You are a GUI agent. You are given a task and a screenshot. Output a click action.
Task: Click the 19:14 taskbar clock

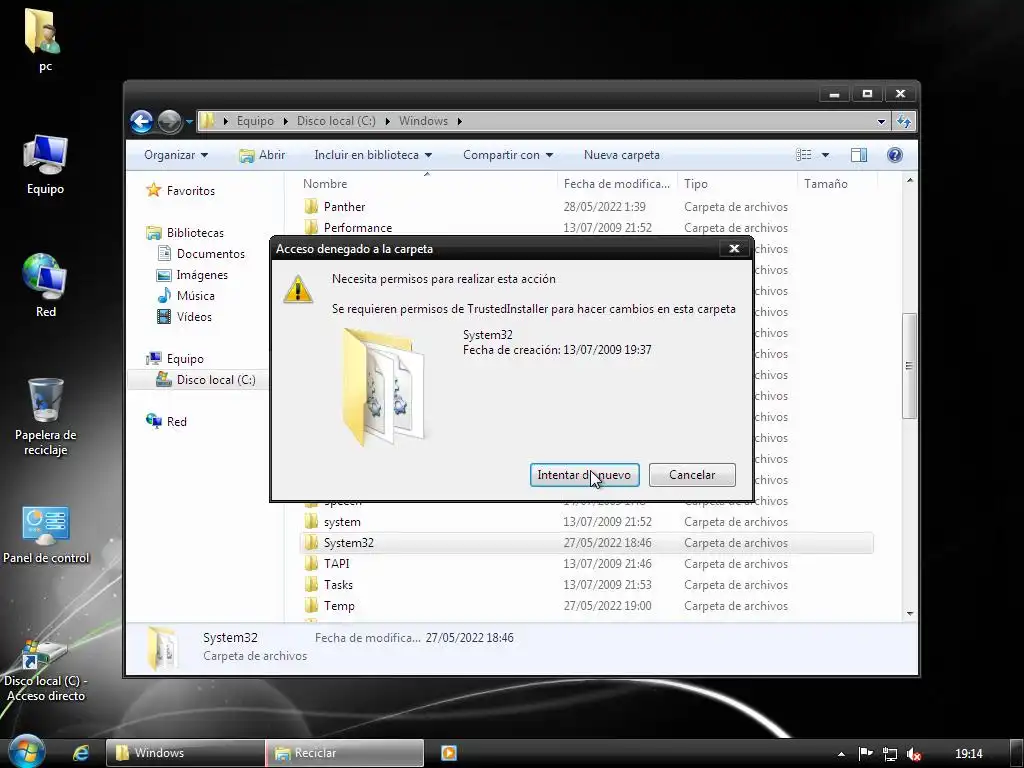pyautogui.click(x=968, y=754)
